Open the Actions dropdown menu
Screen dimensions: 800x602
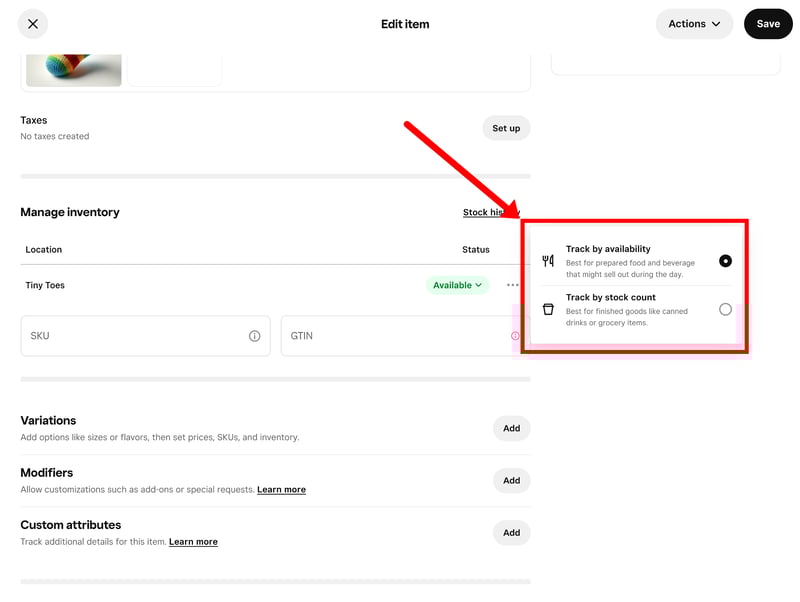(694, 24)
